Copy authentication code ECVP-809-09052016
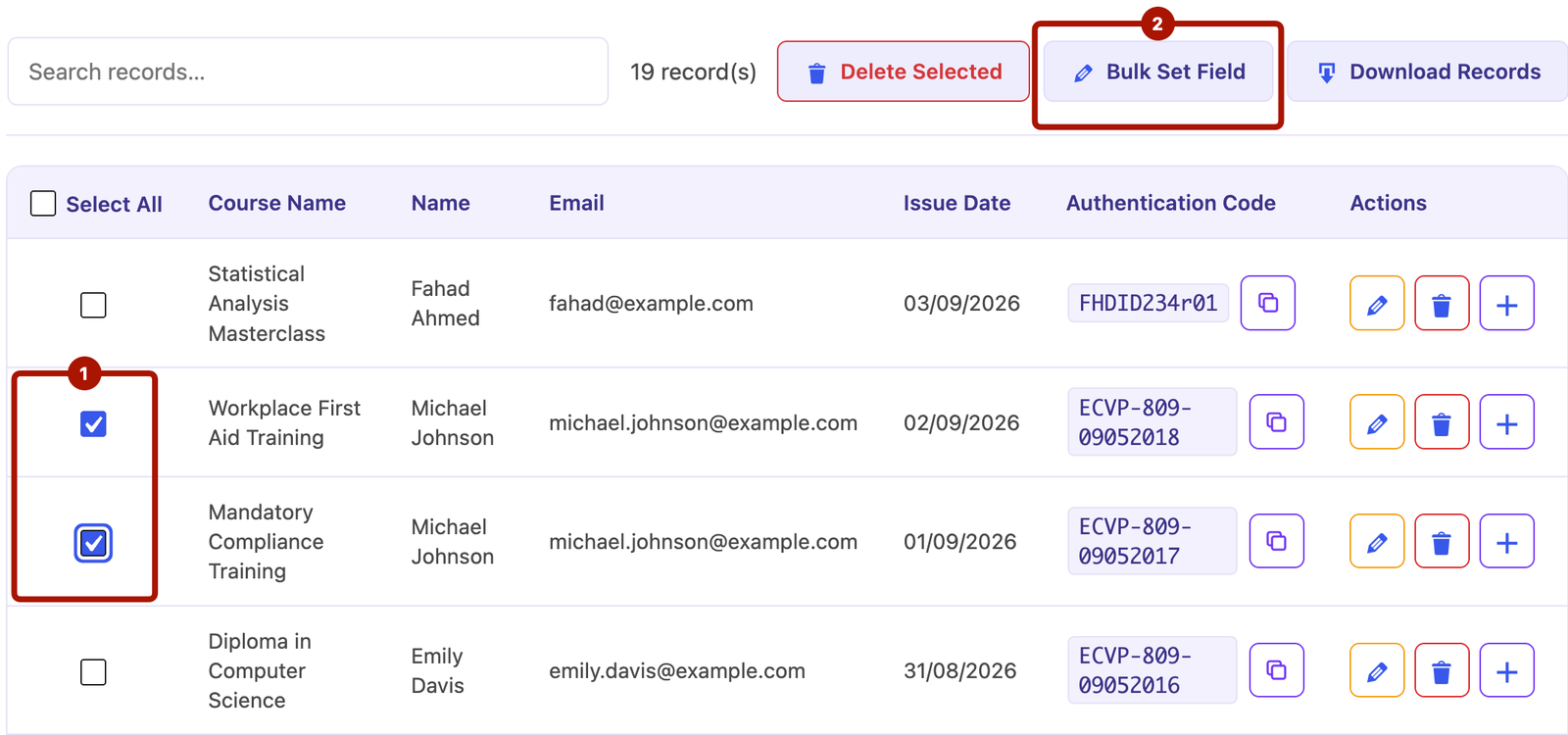1568x735 pixels. [x=1276, y=670]
